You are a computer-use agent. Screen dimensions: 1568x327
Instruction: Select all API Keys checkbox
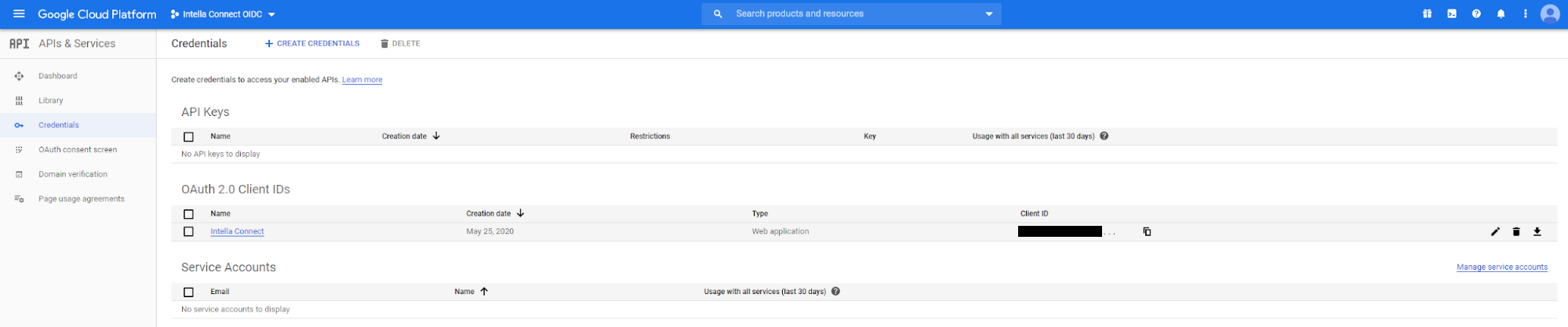click(188, 136)
